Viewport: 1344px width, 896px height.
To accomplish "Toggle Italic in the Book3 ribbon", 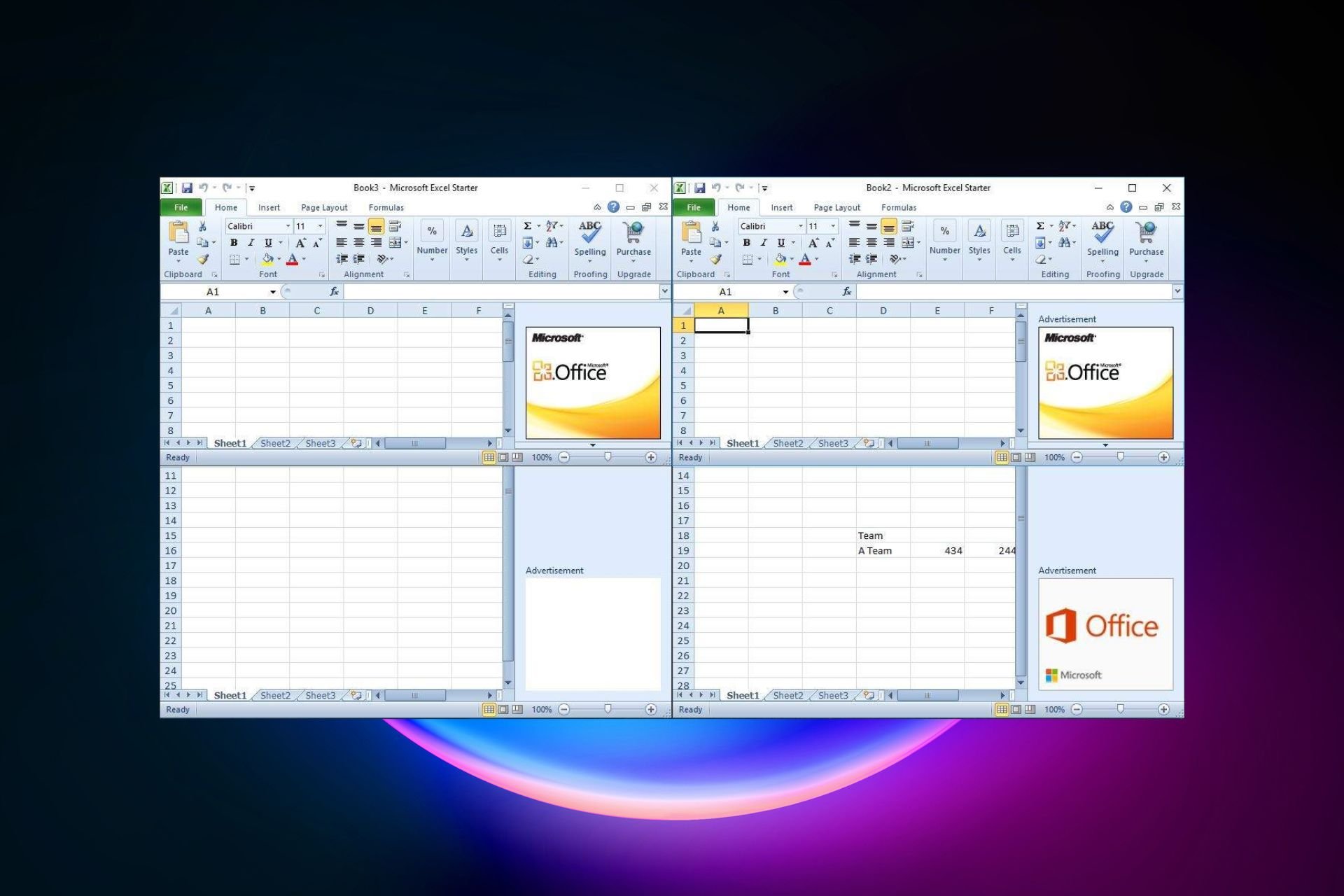I will pos(251,243).
